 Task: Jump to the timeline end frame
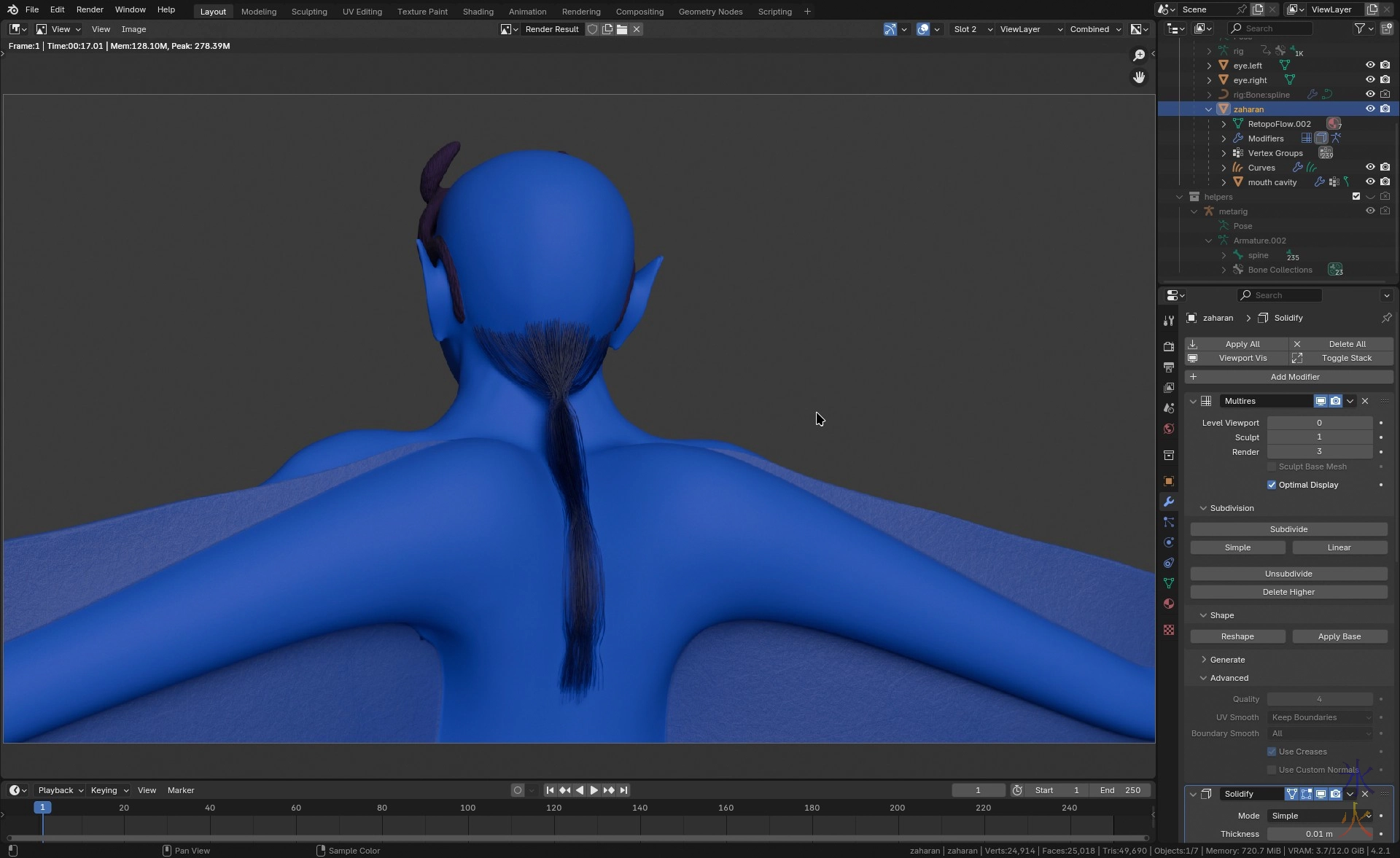(623, 790)
